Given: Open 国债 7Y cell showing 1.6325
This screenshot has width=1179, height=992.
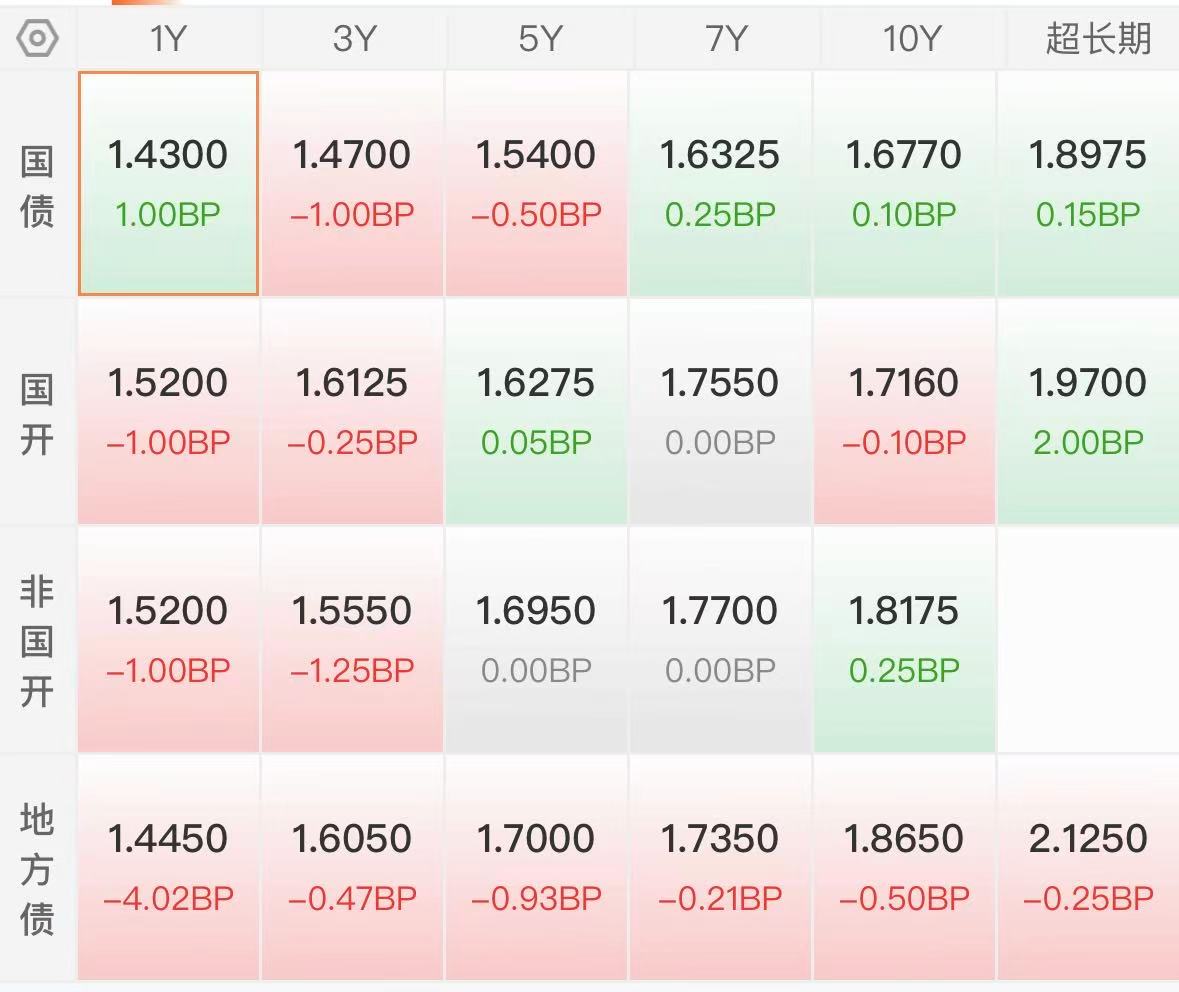Looking at the screenshot, I should 720,184.
